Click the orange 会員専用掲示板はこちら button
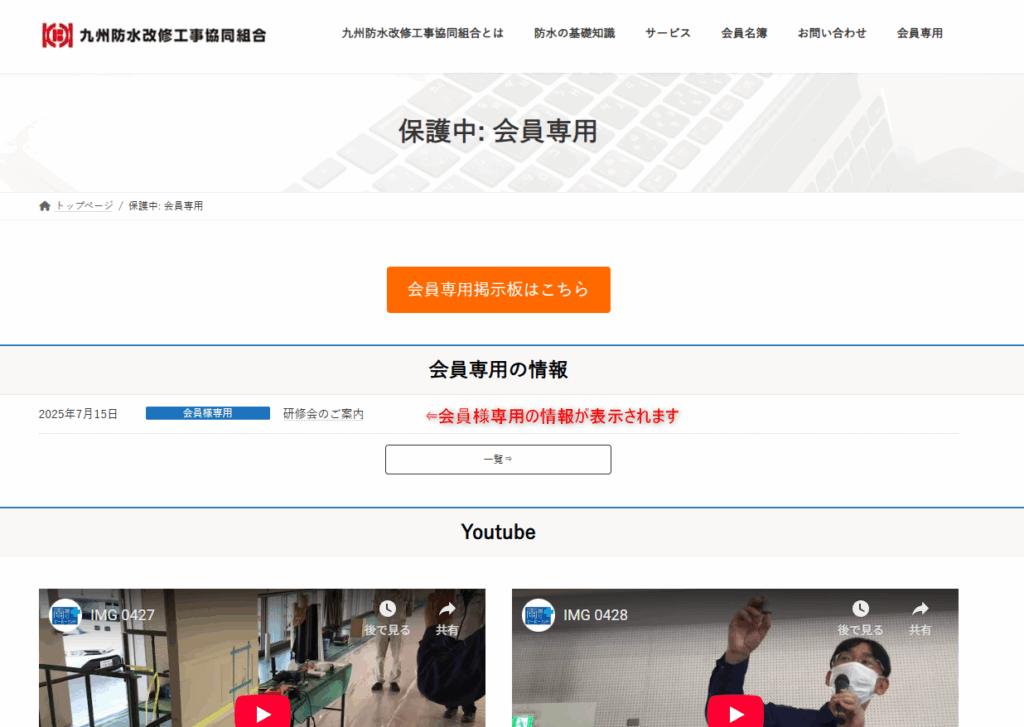Screen dimensions: 1024x727 (x=498, y=290)
